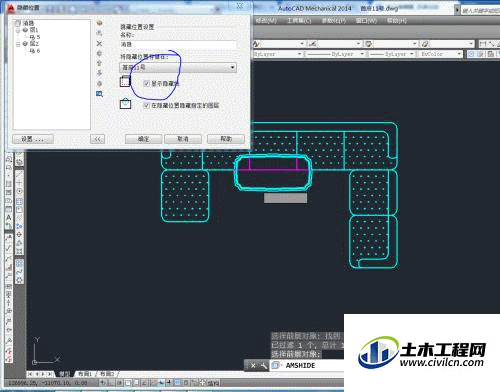This screenshot has height=392, width=500.
Task: Click the 取消 (Cancel) button in the dialog
Action: click(183, 139)
